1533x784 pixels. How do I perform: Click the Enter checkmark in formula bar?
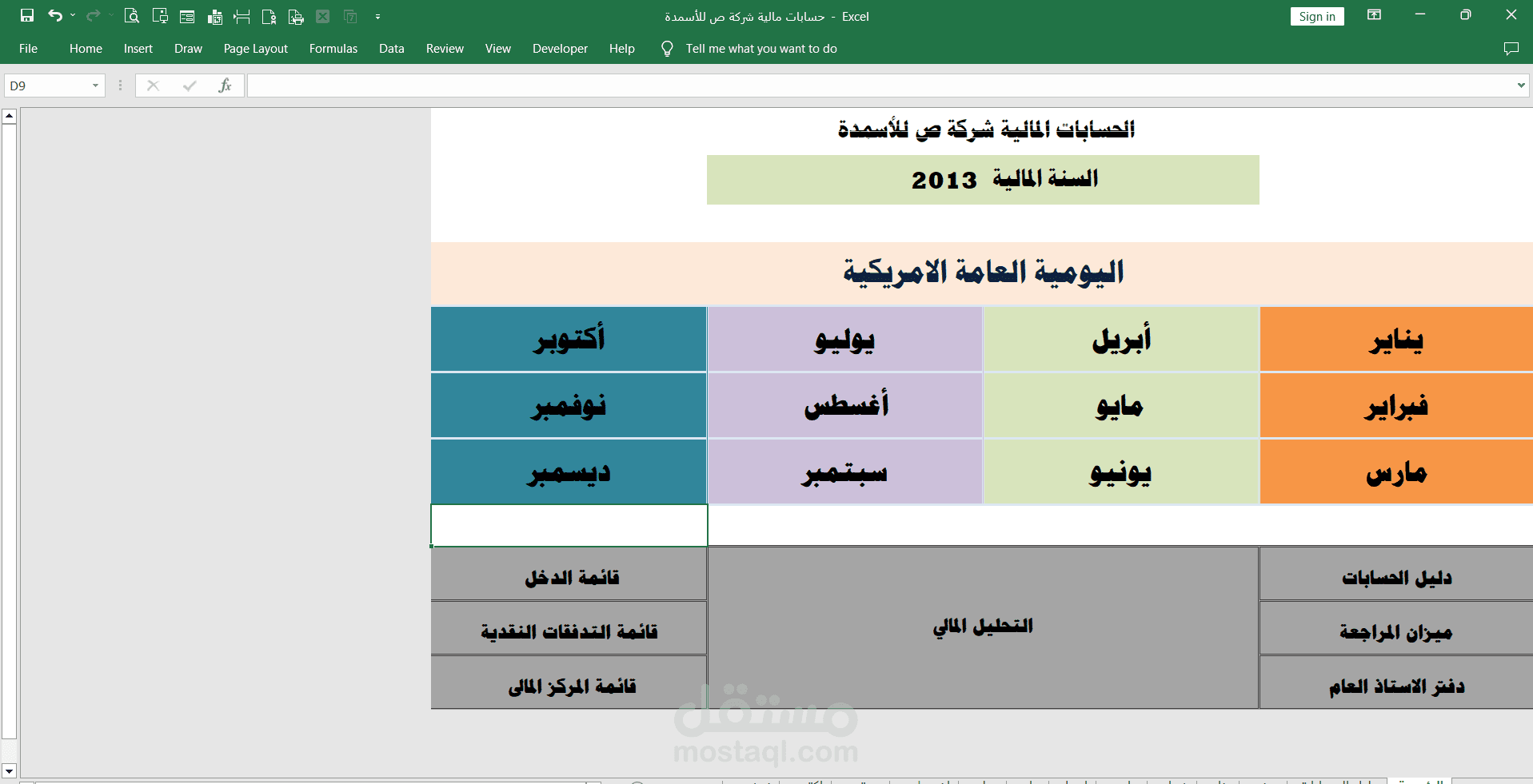[190, 86]
